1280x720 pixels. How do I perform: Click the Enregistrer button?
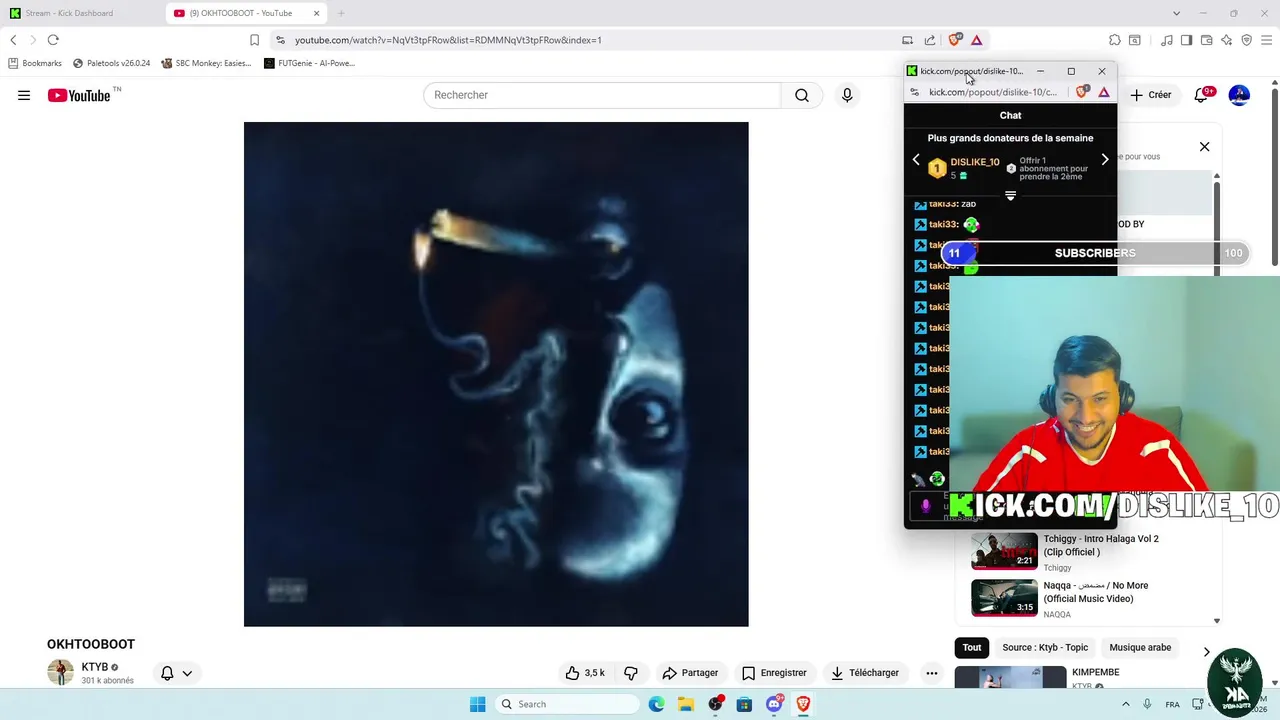coord(774,673)
